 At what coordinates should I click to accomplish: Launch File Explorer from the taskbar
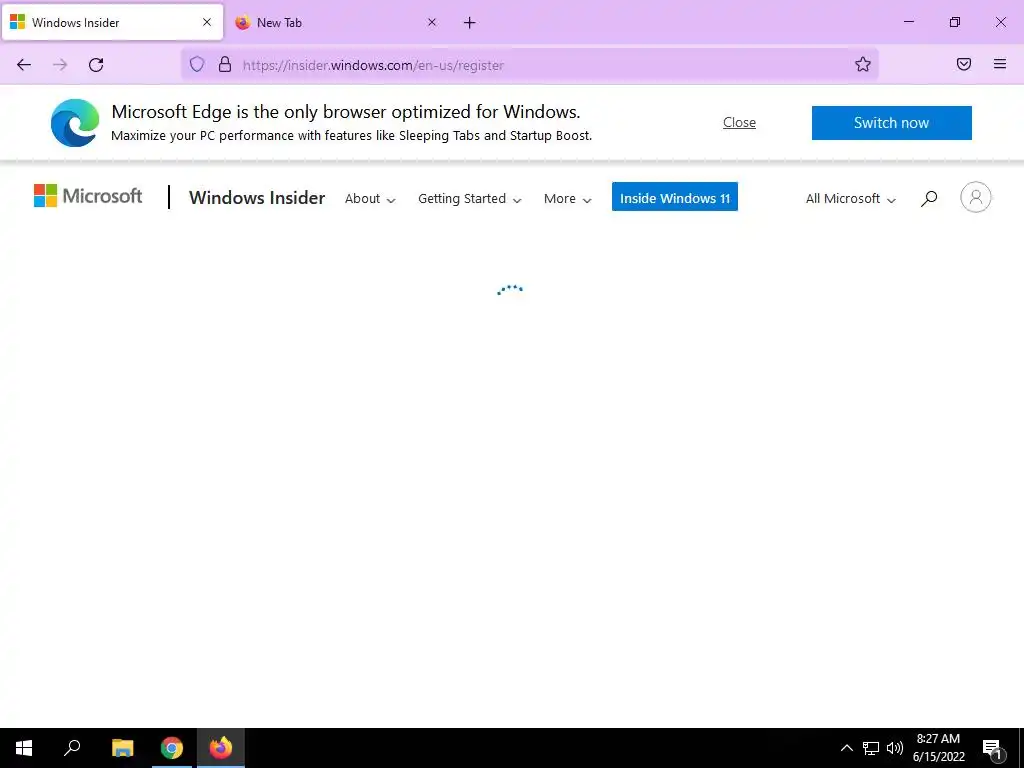pyautogui.click(x=123, y=748)
